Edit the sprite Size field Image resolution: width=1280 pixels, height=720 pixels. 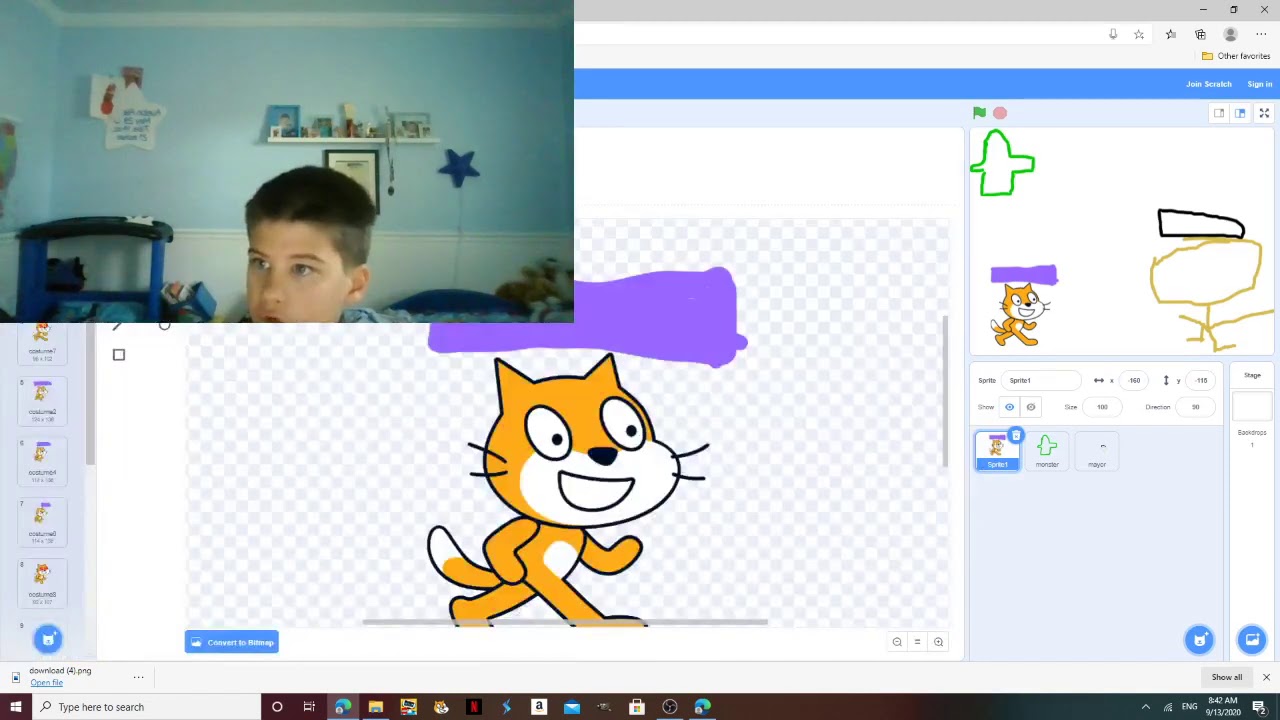pos(1102,407)
